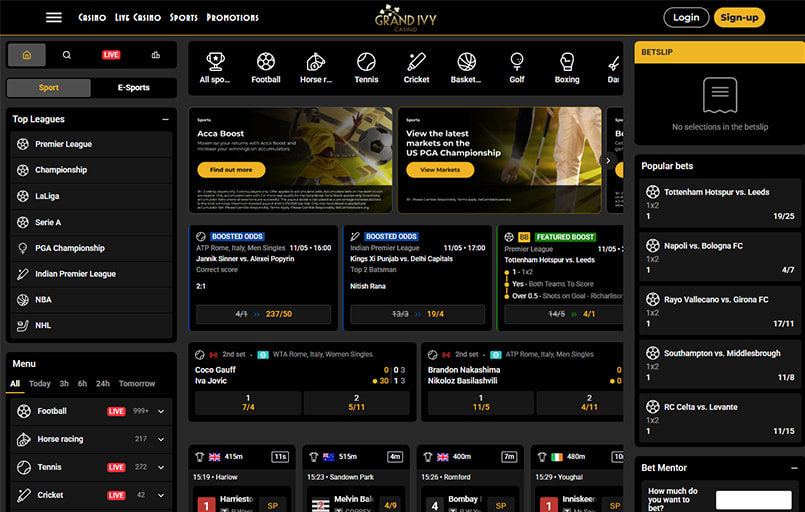Open NBA league
The height and width of the screenshot is (512, 805).
(91, 299)
